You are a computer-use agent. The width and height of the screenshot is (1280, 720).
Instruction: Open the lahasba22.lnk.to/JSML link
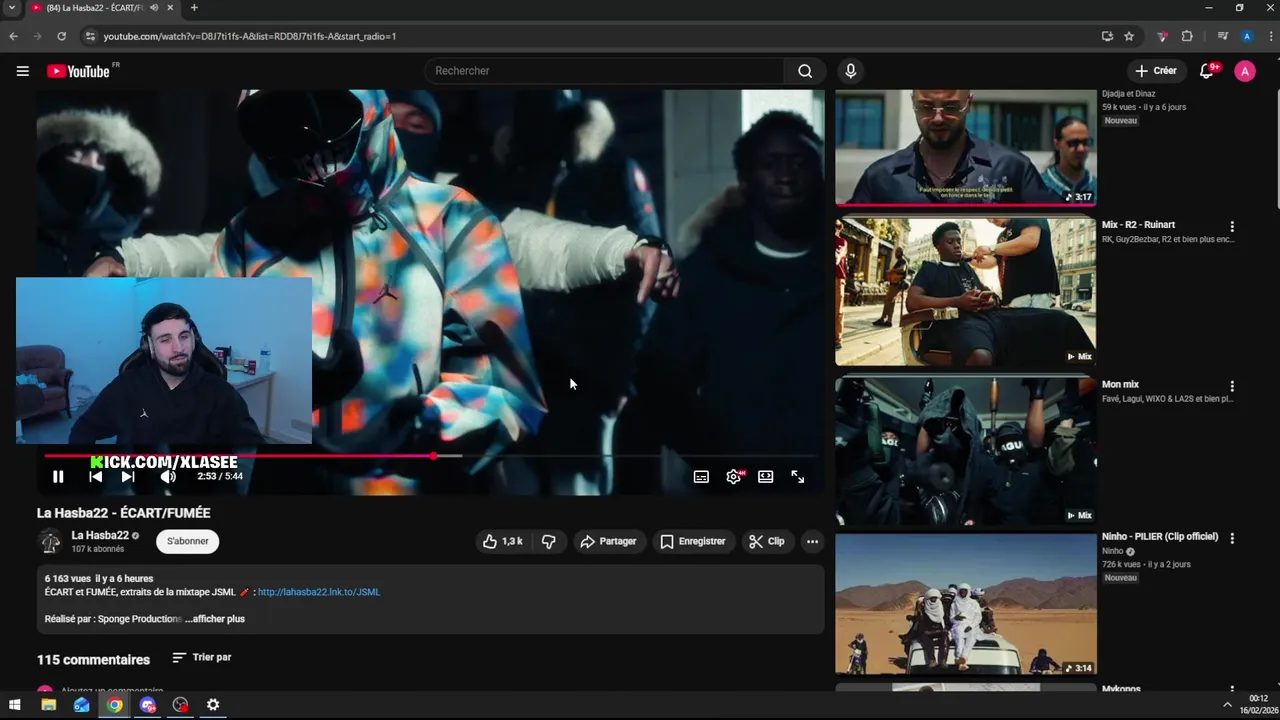(319, 592)
